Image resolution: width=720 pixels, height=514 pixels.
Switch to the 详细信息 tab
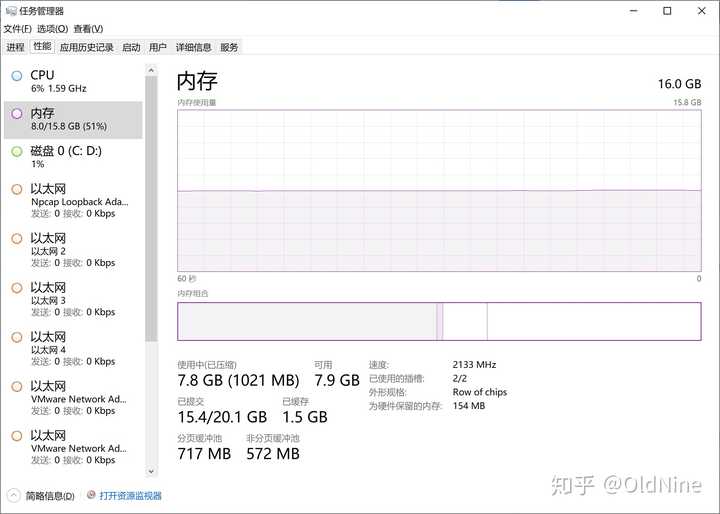193,47
